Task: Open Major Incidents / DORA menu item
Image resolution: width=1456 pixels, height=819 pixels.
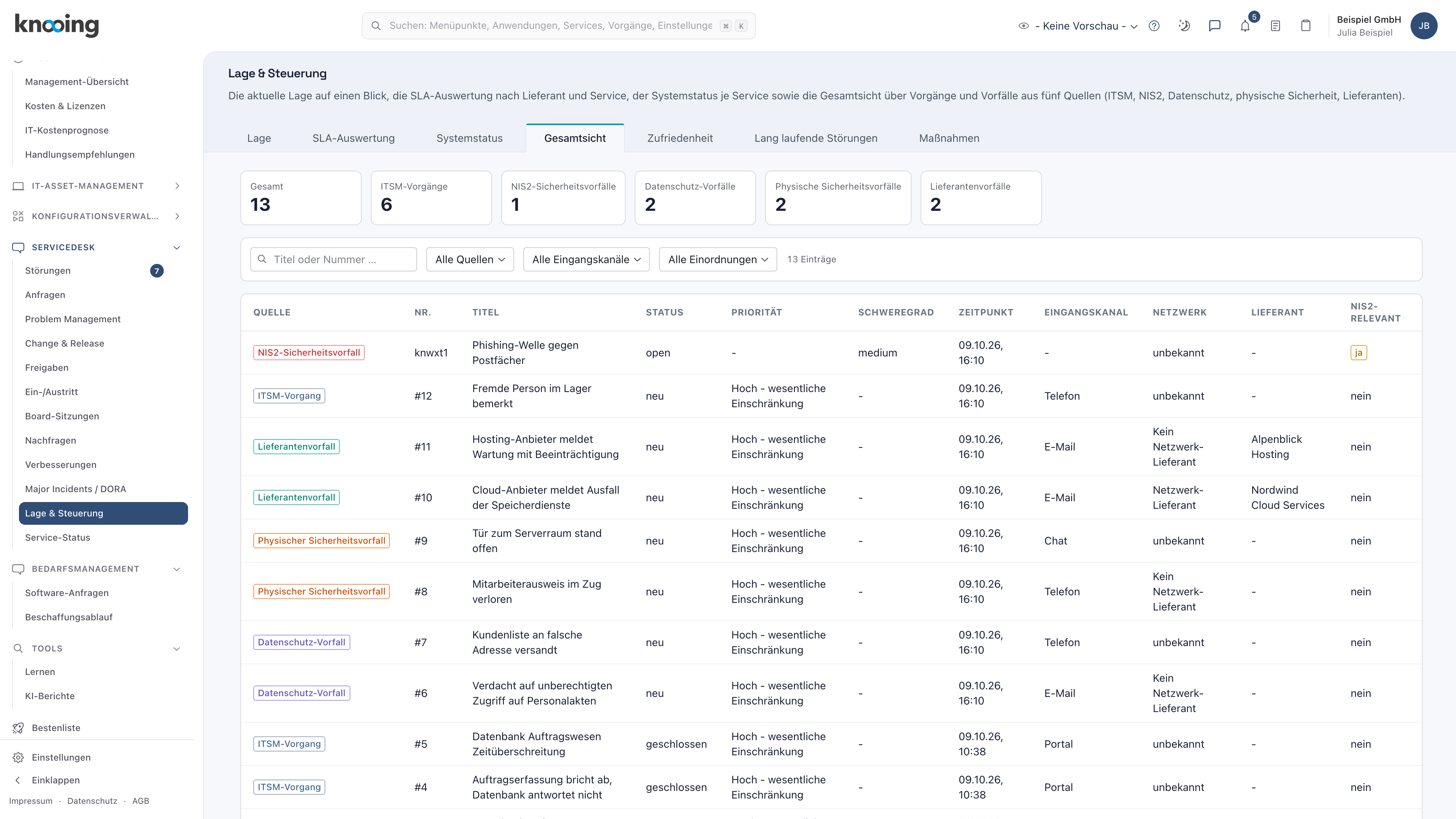Action: coord(103,489)
